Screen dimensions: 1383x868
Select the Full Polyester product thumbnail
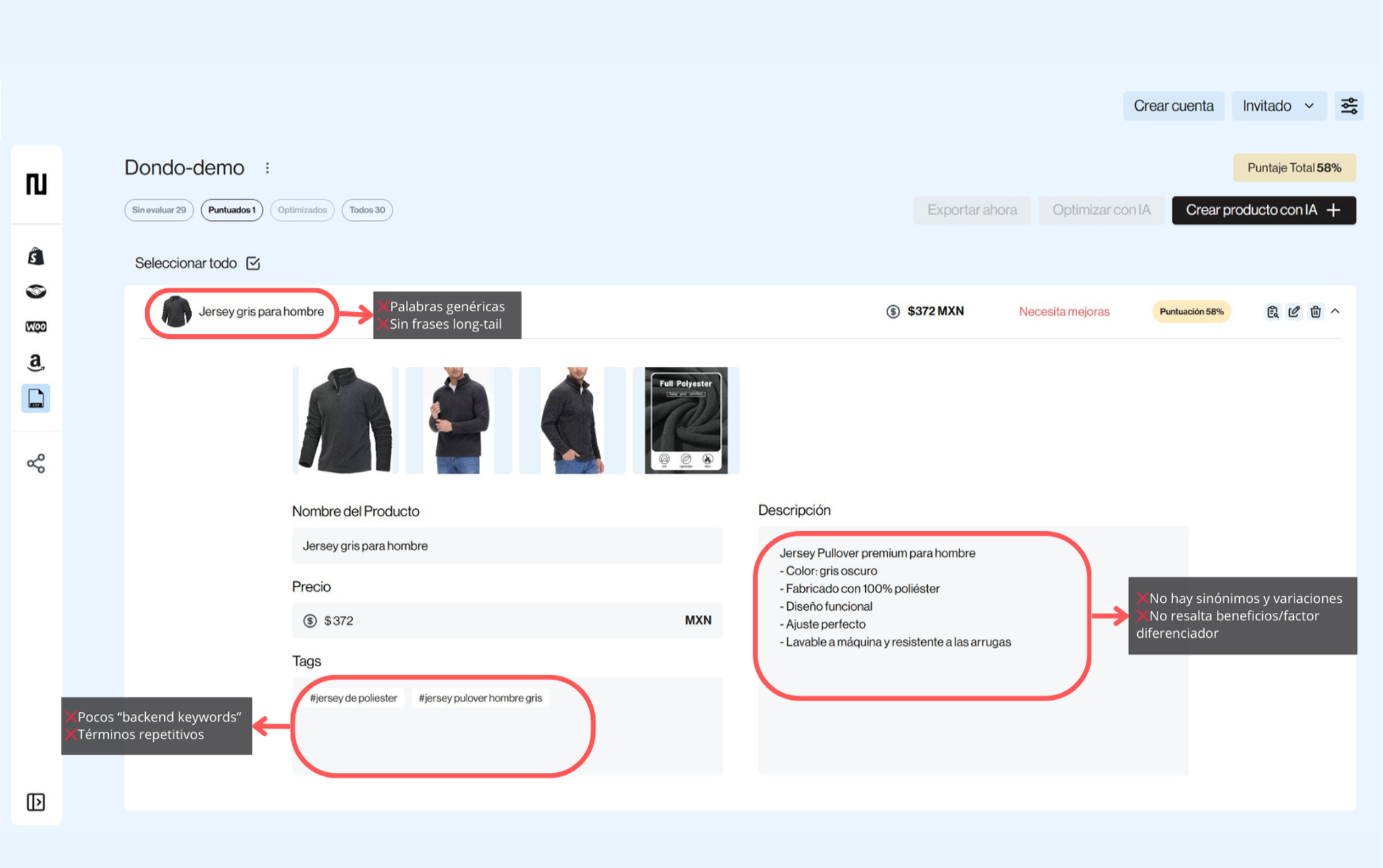[x=685, y=420]
